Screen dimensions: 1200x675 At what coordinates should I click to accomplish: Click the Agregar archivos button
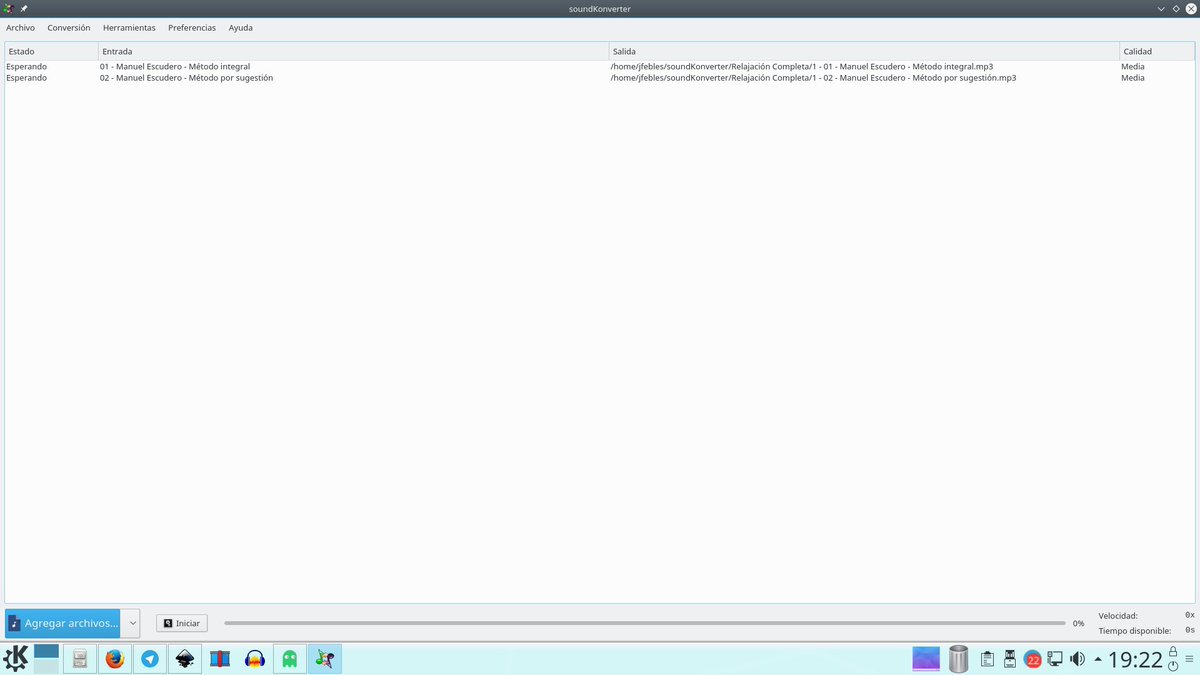coord(62,623)
